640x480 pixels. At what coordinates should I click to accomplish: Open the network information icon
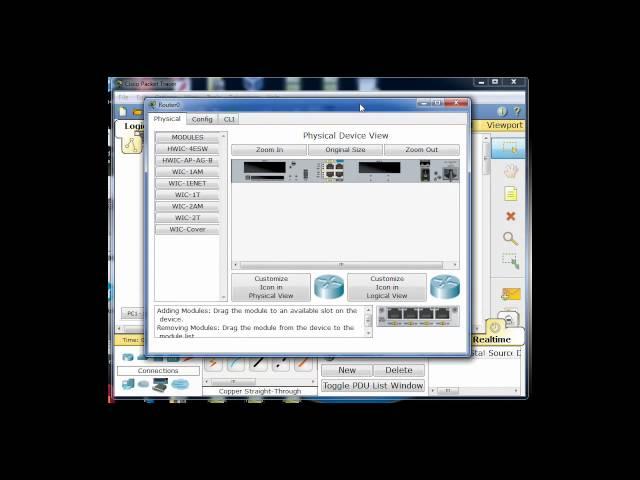click(x=502, y=111)
